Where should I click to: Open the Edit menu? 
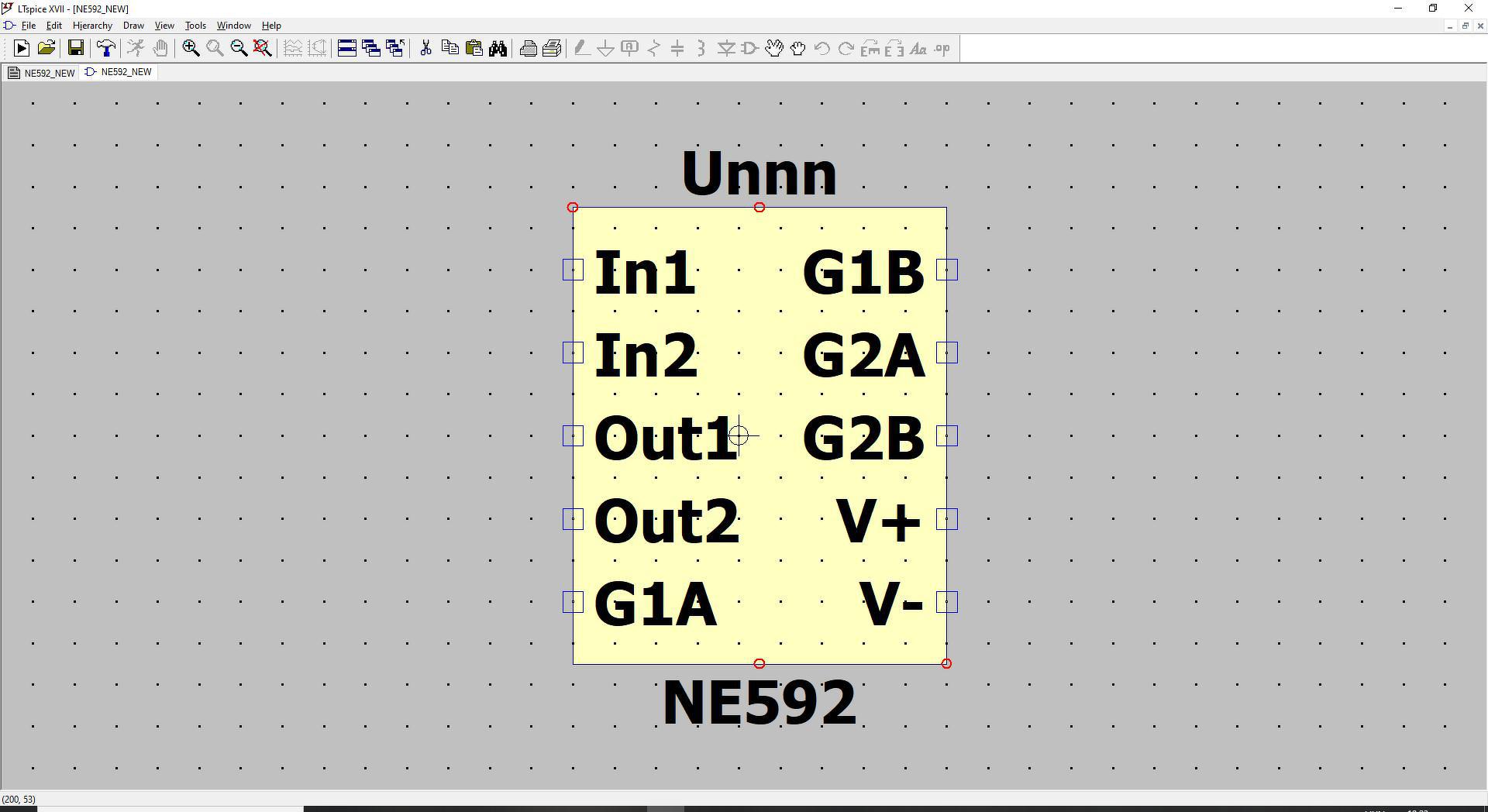[x=53, y=26]
